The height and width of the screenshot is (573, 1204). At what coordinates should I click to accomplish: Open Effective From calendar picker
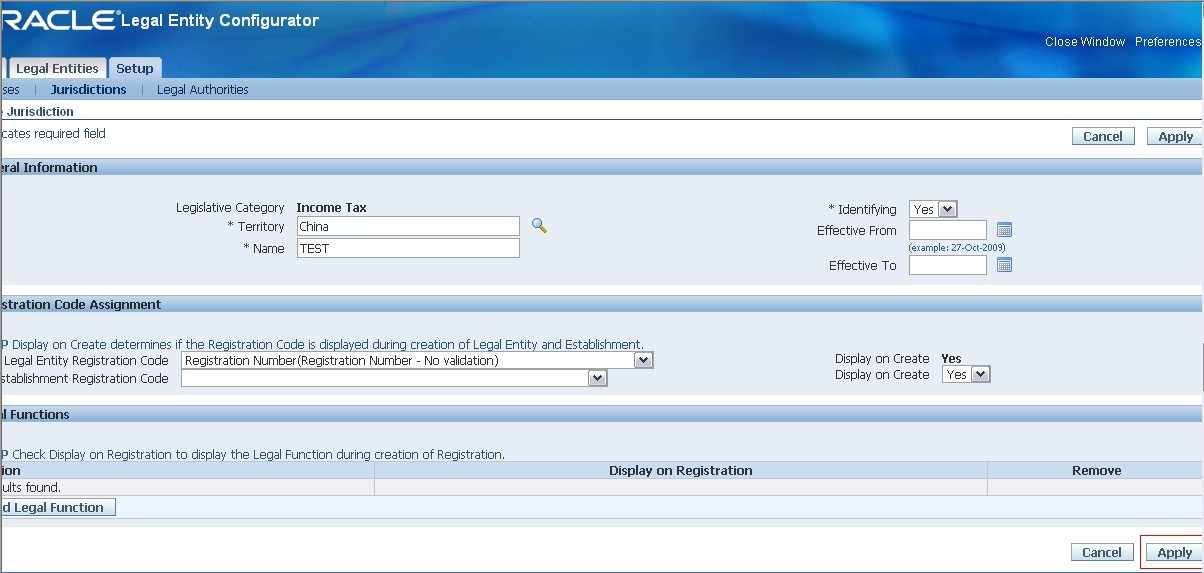pos(1005,230)
